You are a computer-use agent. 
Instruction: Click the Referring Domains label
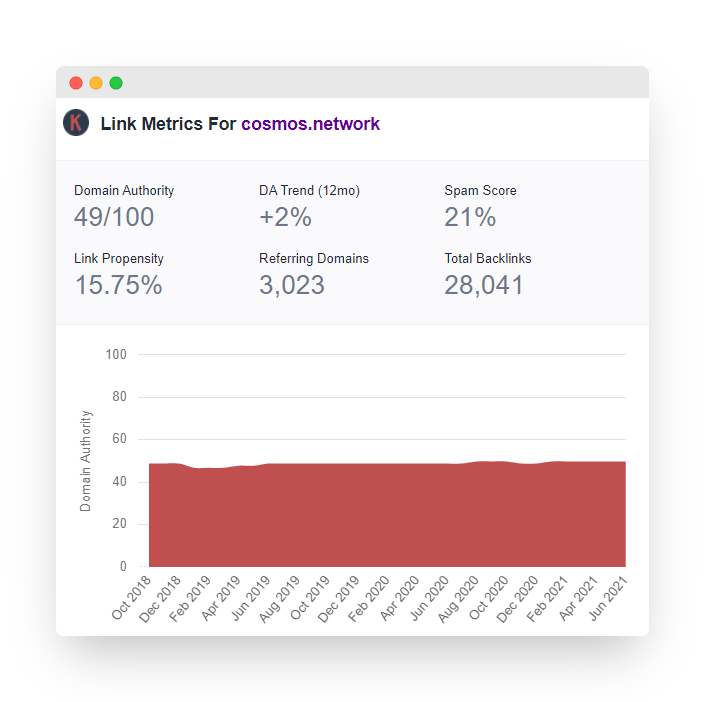coord(314,259)
